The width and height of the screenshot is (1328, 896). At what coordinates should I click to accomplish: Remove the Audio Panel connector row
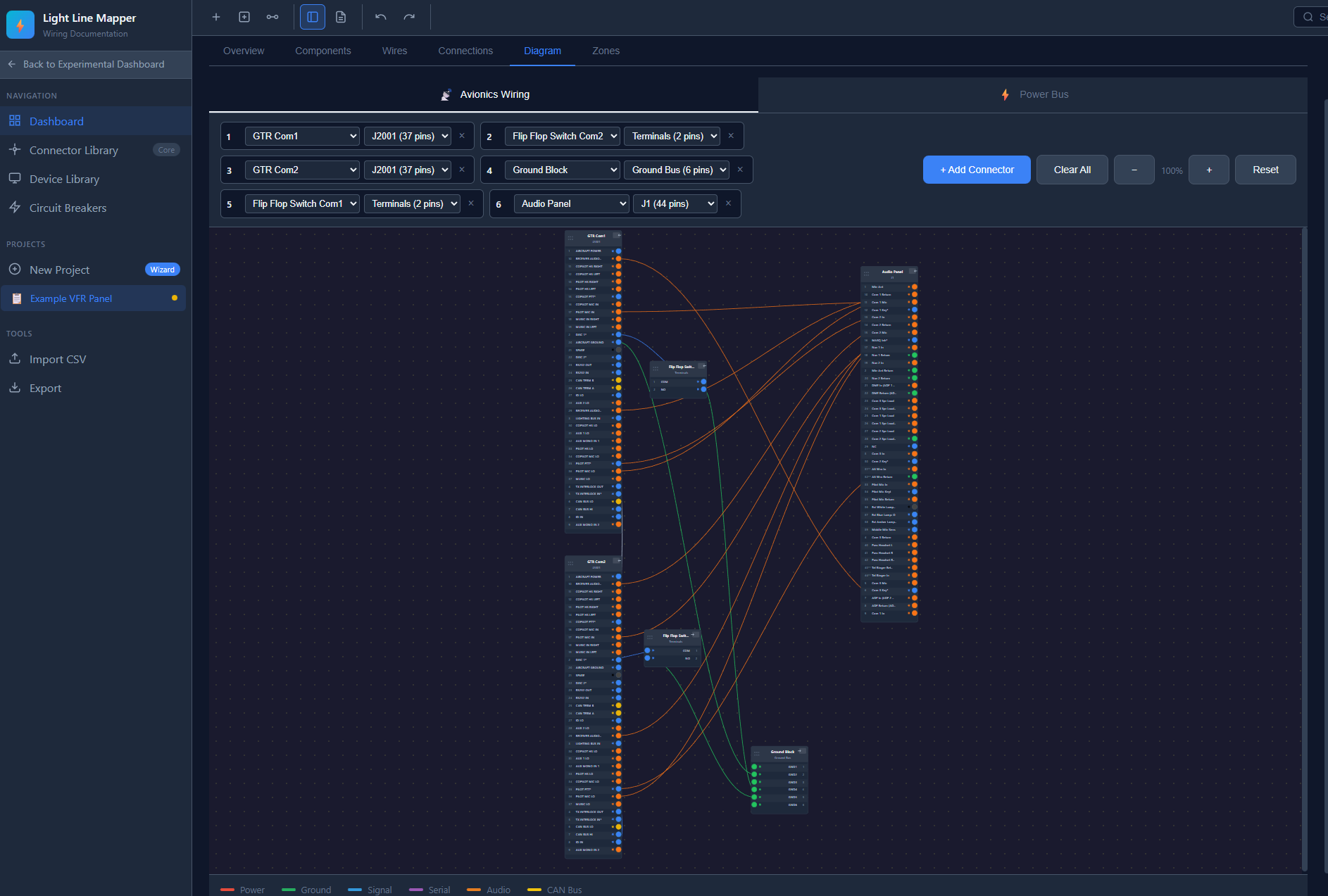728,203
